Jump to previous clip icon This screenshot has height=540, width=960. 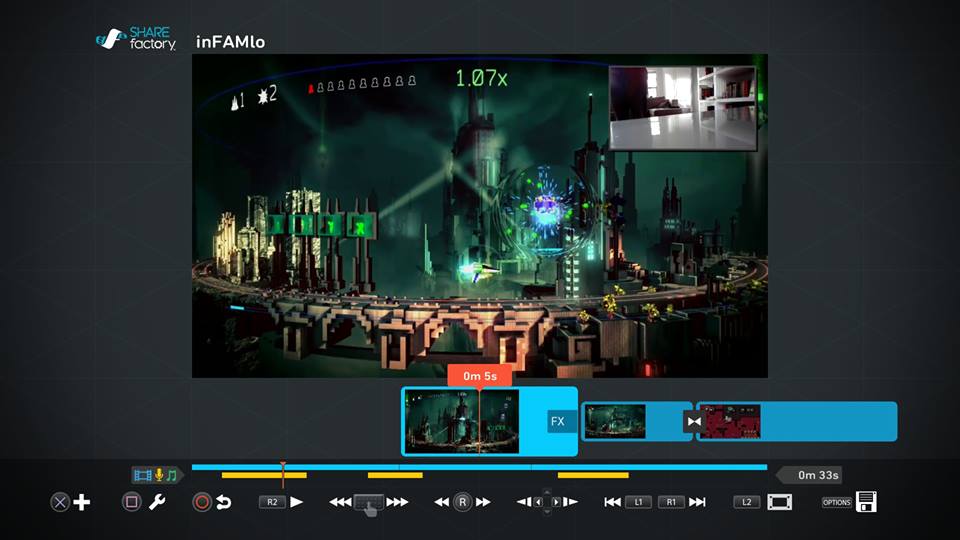click(x=612, y=502)
